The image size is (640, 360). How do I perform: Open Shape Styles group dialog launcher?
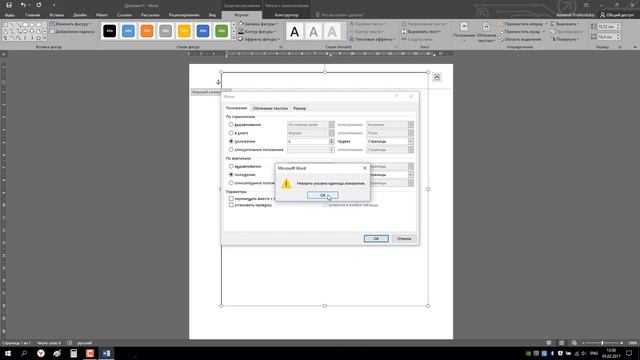point(281,47)
